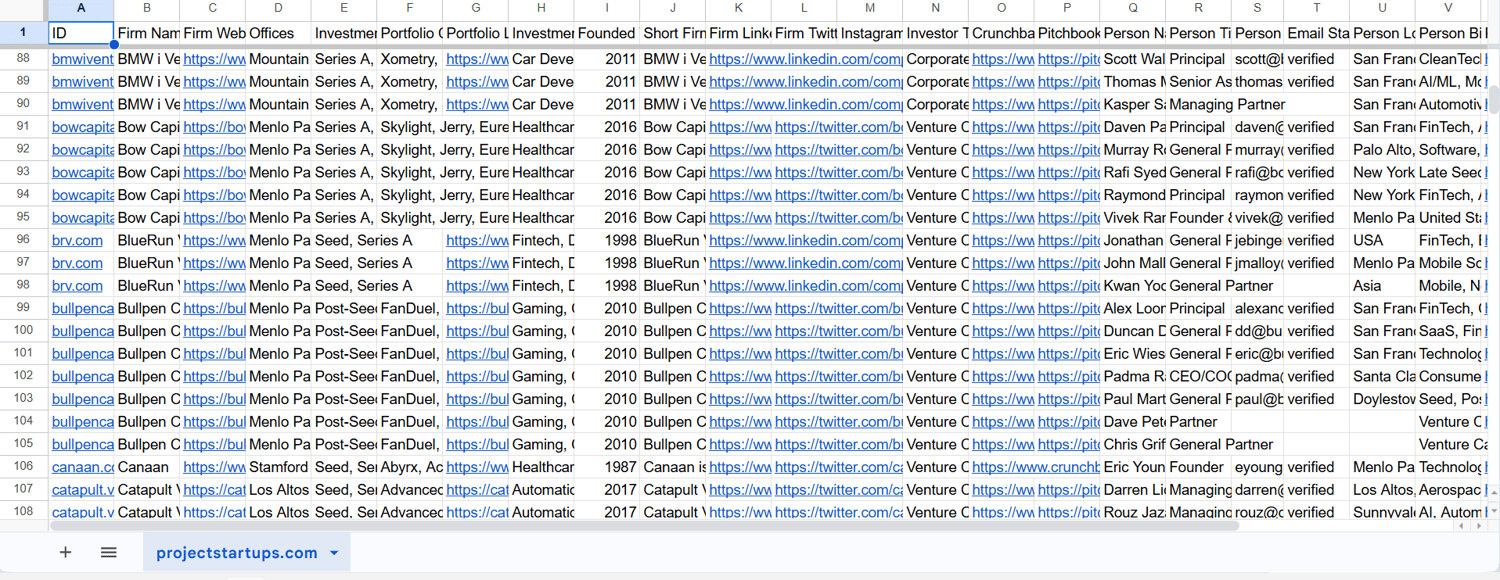The width and height of the screenshot is (1500, 580).
Task: Open twitter link for Bow Capital row 91
Action: [838, 127]
